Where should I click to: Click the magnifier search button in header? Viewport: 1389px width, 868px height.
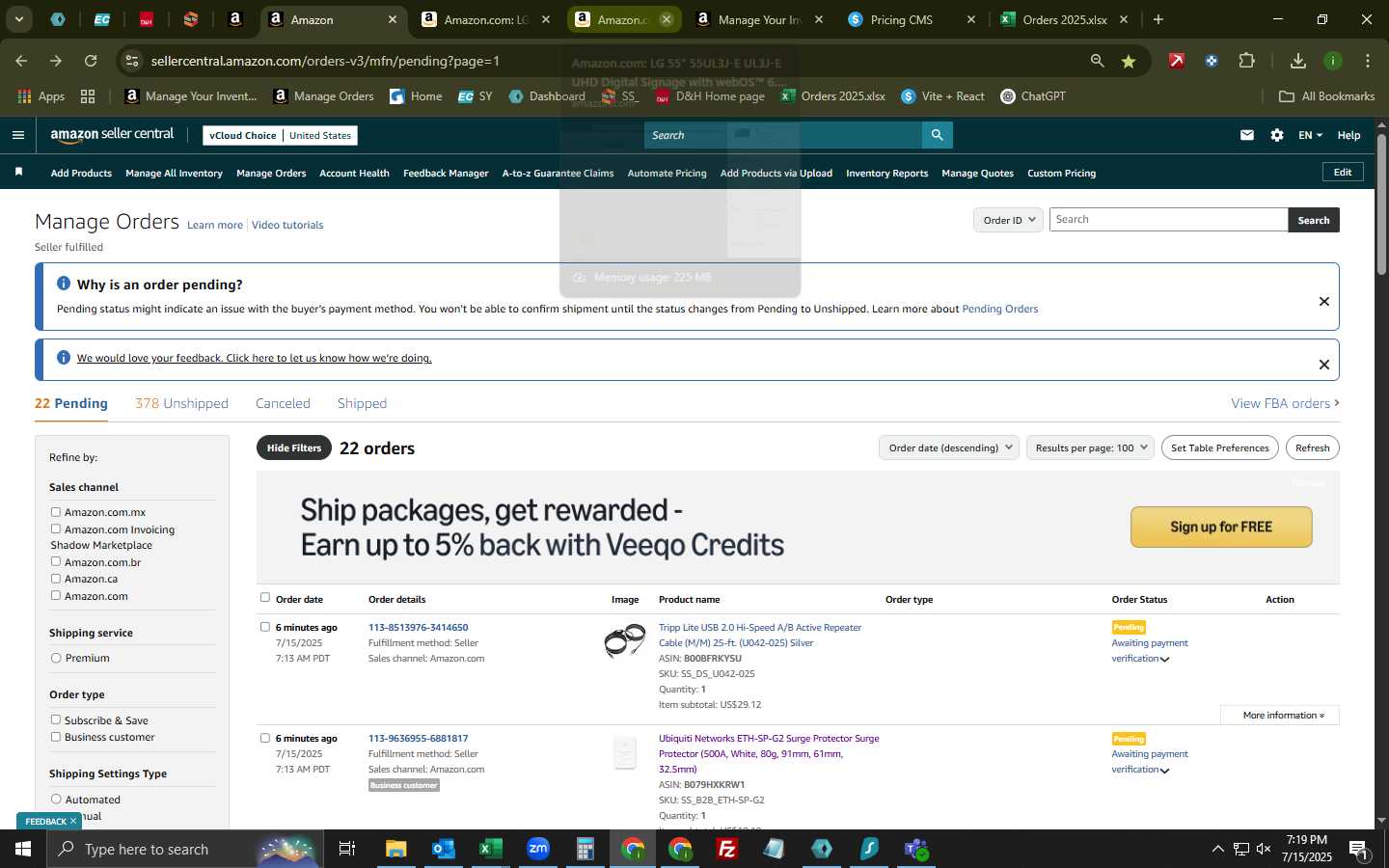(937, 135)
